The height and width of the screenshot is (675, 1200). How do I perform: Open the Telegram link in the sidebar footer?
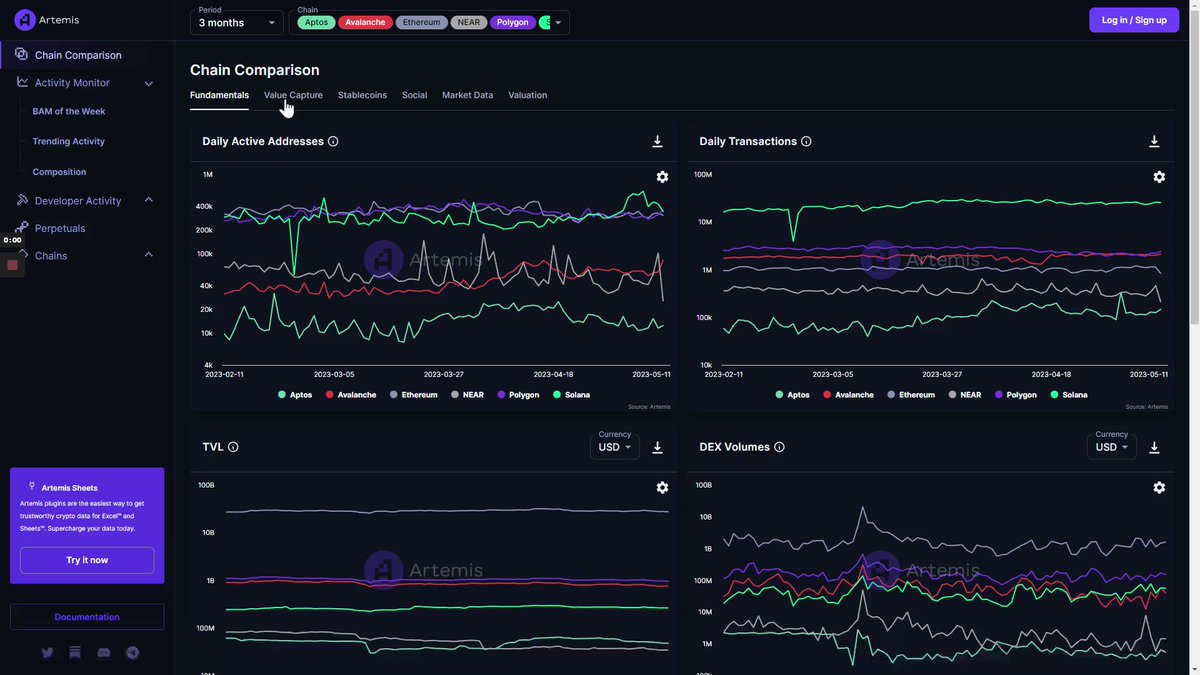[132, 653]
